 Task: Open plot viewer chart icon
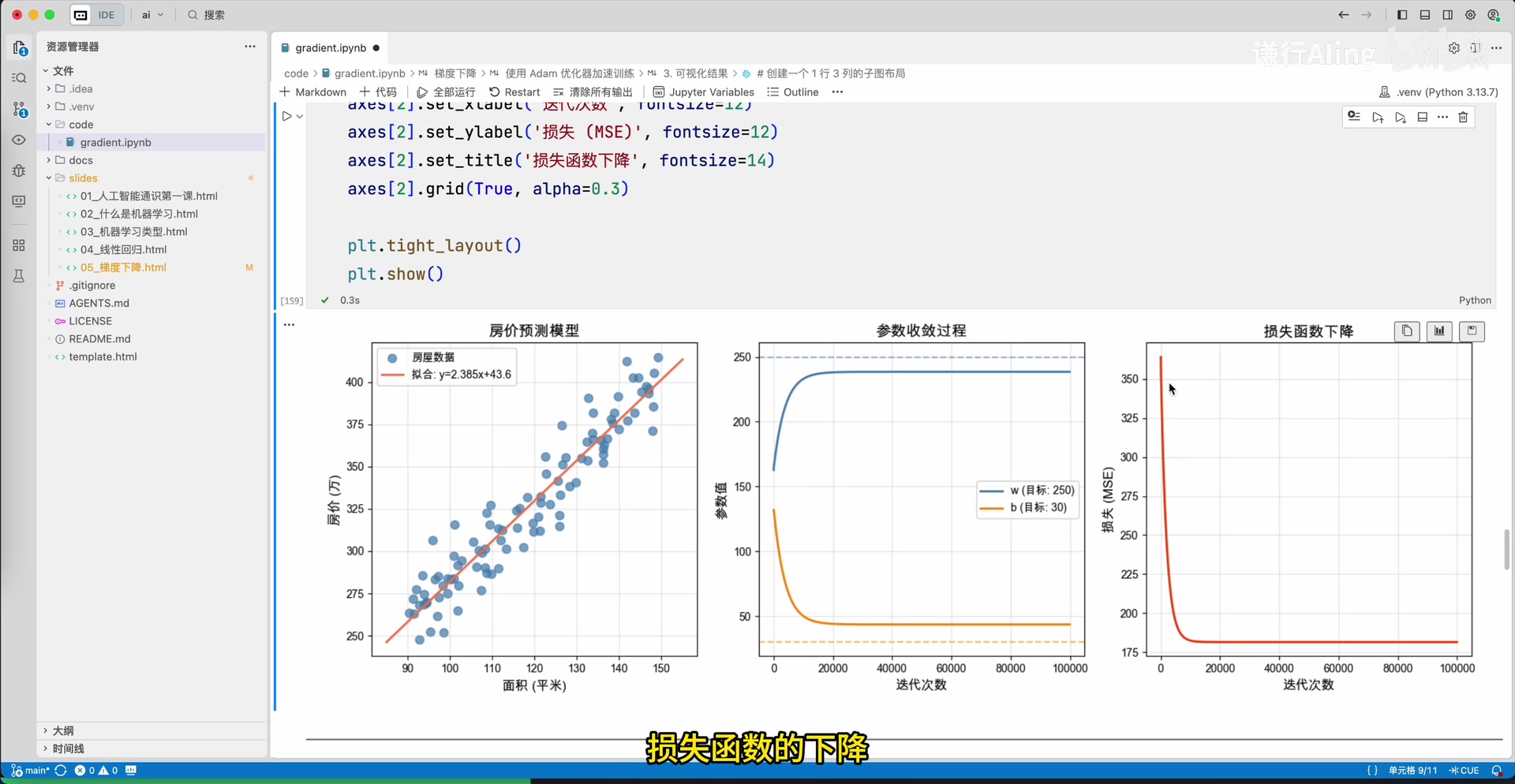(1439, 331)
